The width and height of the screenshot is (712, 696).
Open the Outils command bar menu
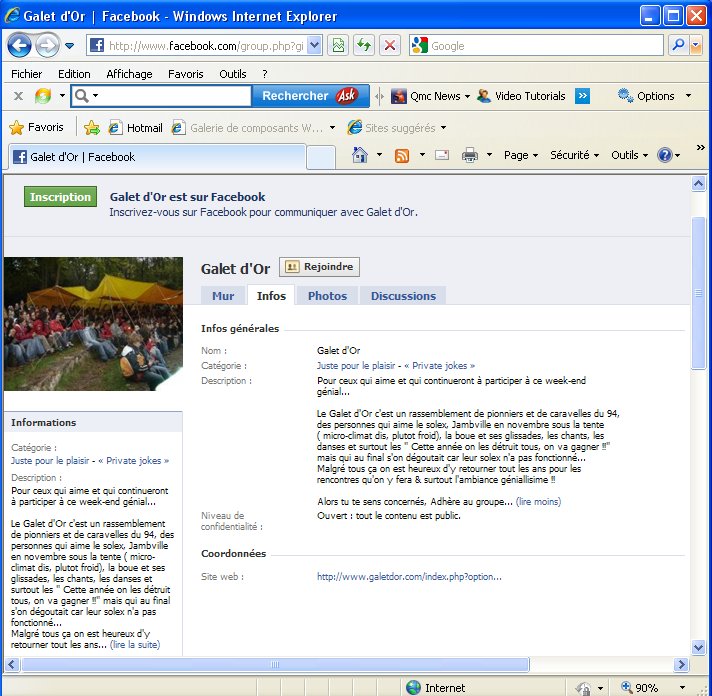(x=629, y=155)
